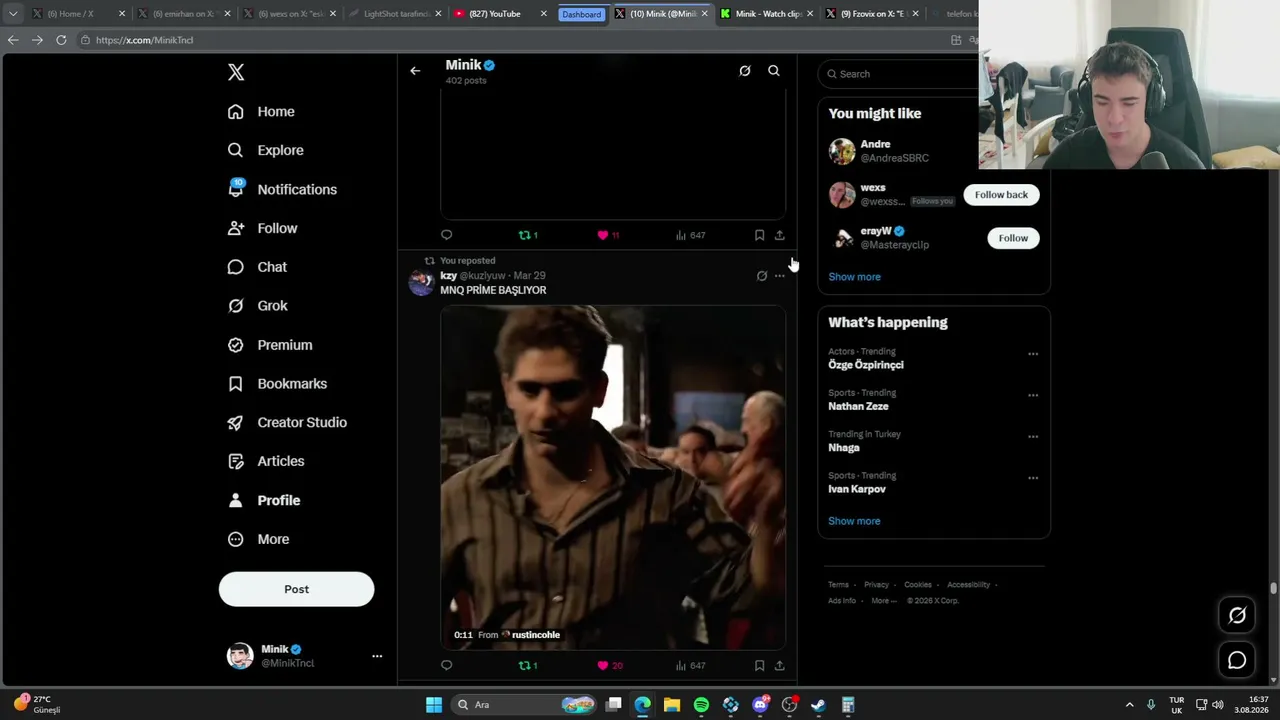Share the kzy post

780,665
